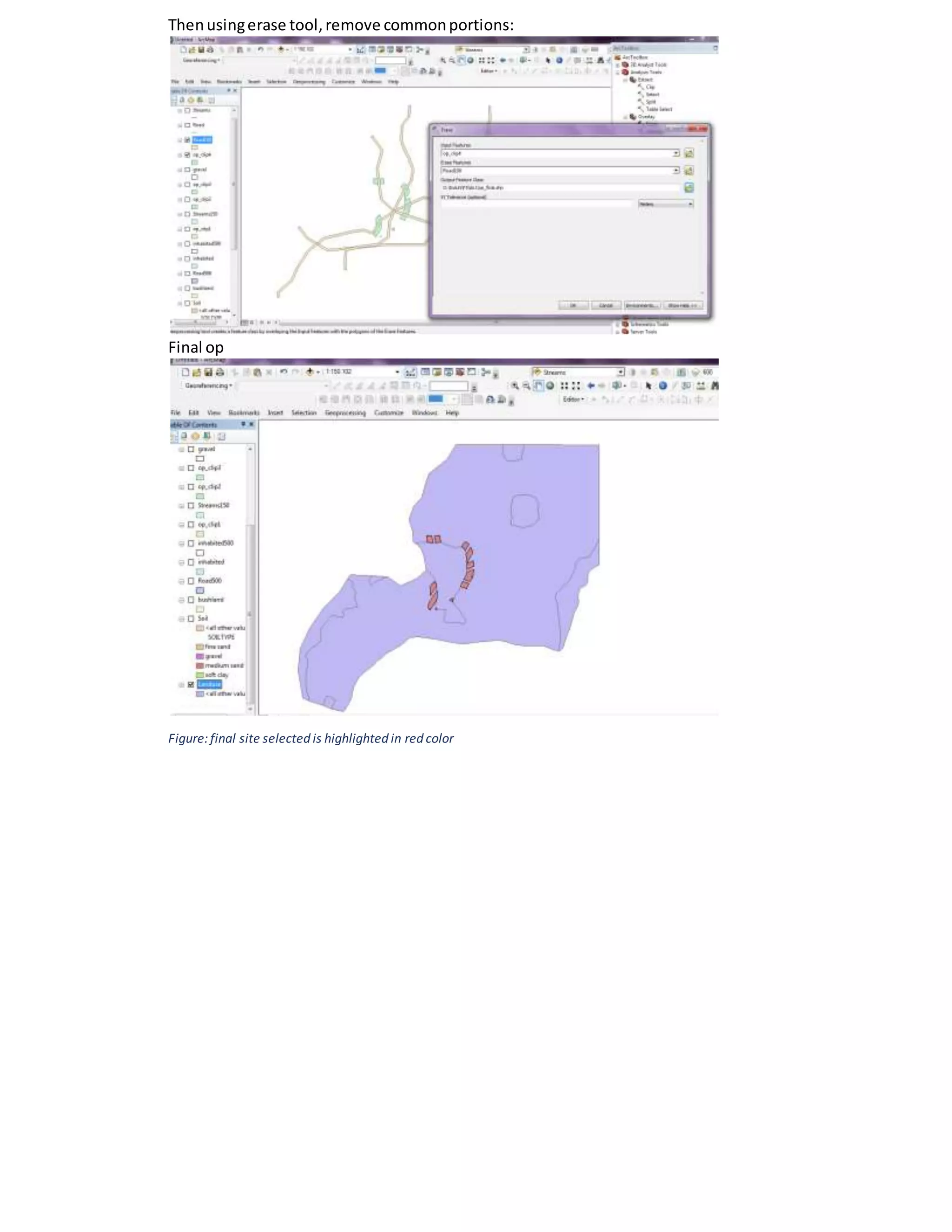Viewport: 952px width, 1232px height.
Task: Click Full Extent globe in Final op screenshot
Action: [550, 386]
